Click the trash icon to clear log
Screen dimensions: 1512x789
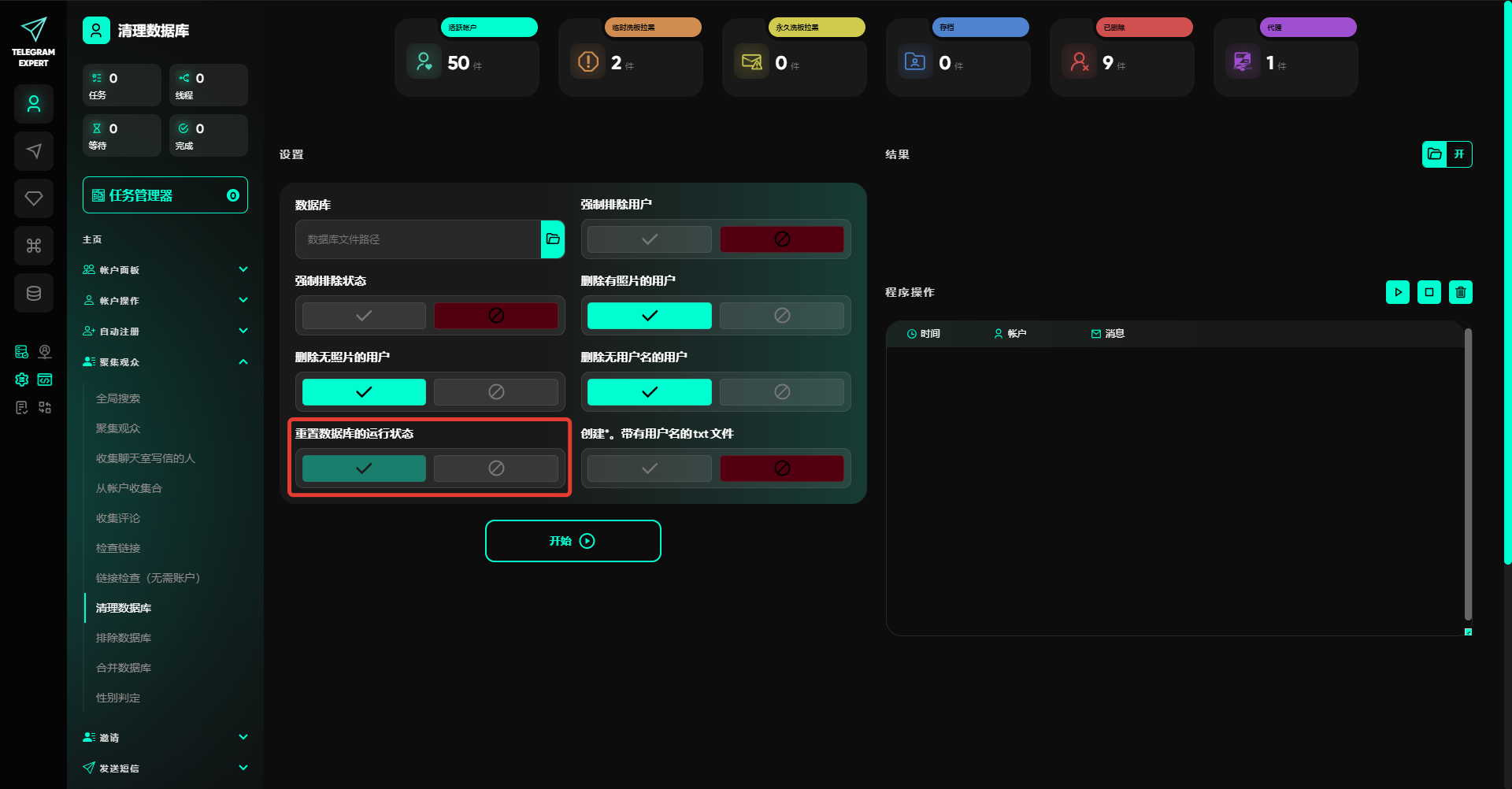[x=1460, y=292]
